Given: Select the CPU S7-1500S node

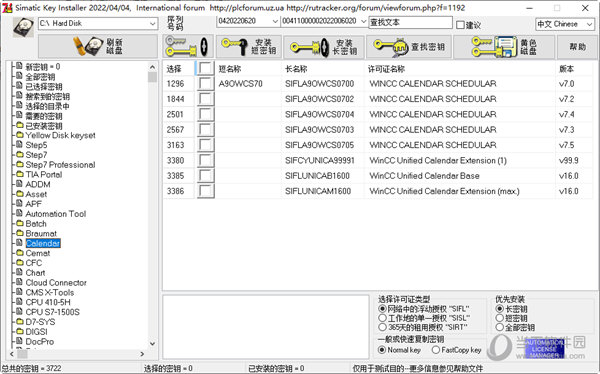Looking at the screenshot, I should (x=52, y=312).
